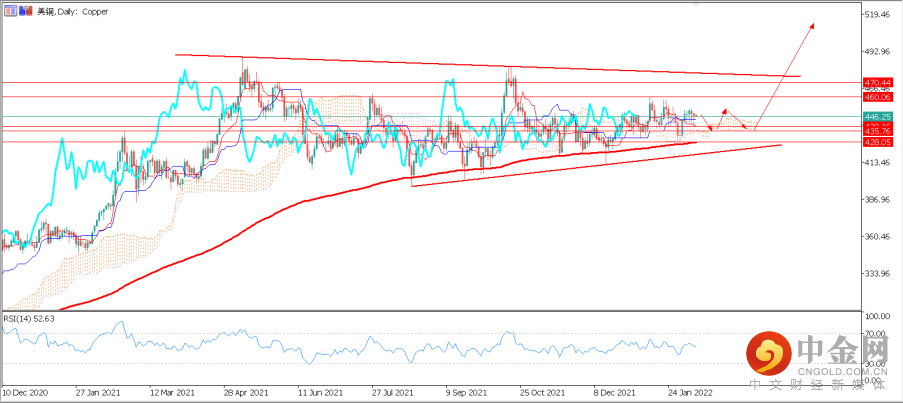This screenshot has width=903, height=403.
Task: Click the 428.05 red price level tag
Action: (x=878, y=142)
